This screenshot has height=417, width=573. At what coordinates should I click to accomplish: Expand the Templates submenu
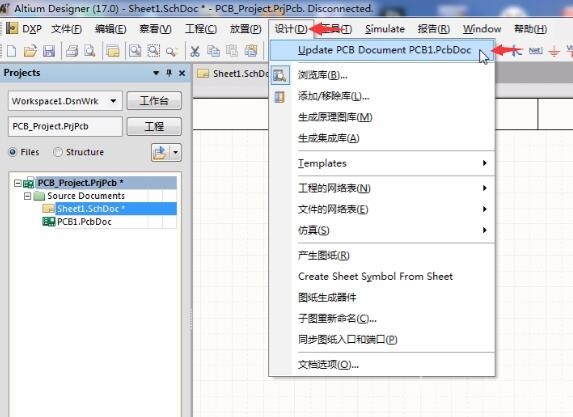click(485, 163)
